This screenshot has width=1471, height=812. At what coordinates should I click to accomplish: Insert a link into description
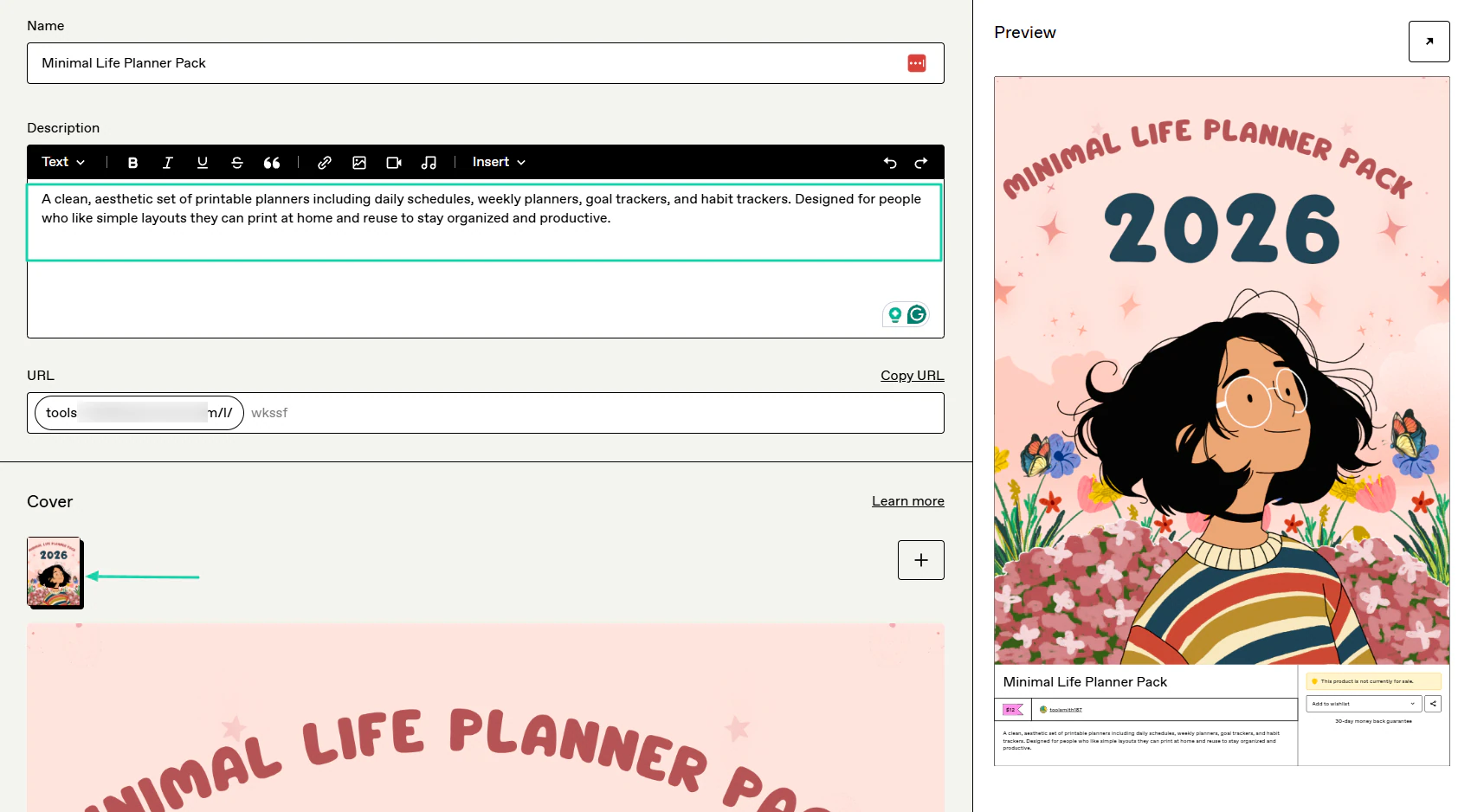click(x=325, y=163)
